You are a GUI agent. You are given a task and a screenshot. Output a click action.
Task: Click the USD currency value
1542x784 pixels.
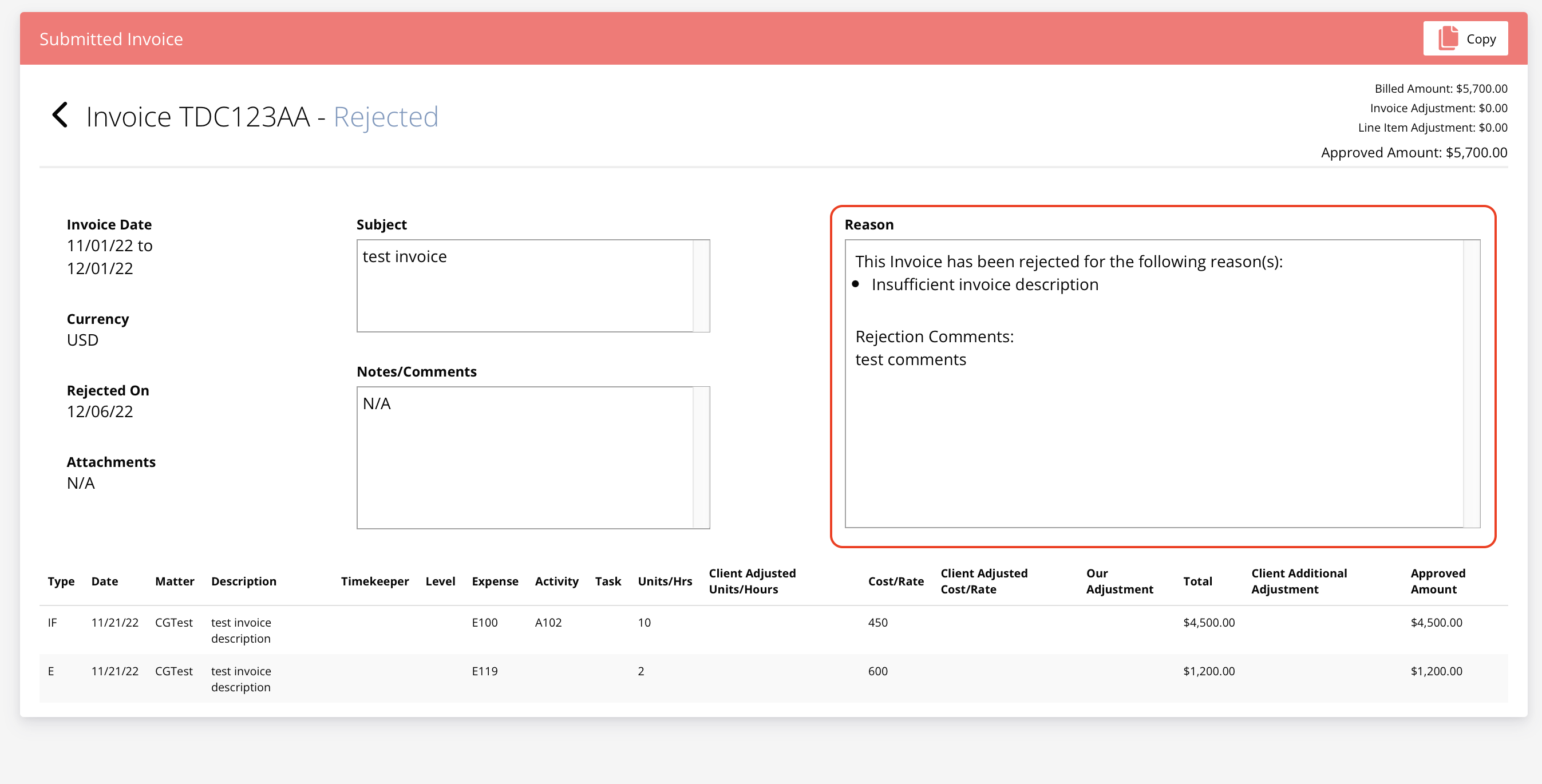point(82,340)
